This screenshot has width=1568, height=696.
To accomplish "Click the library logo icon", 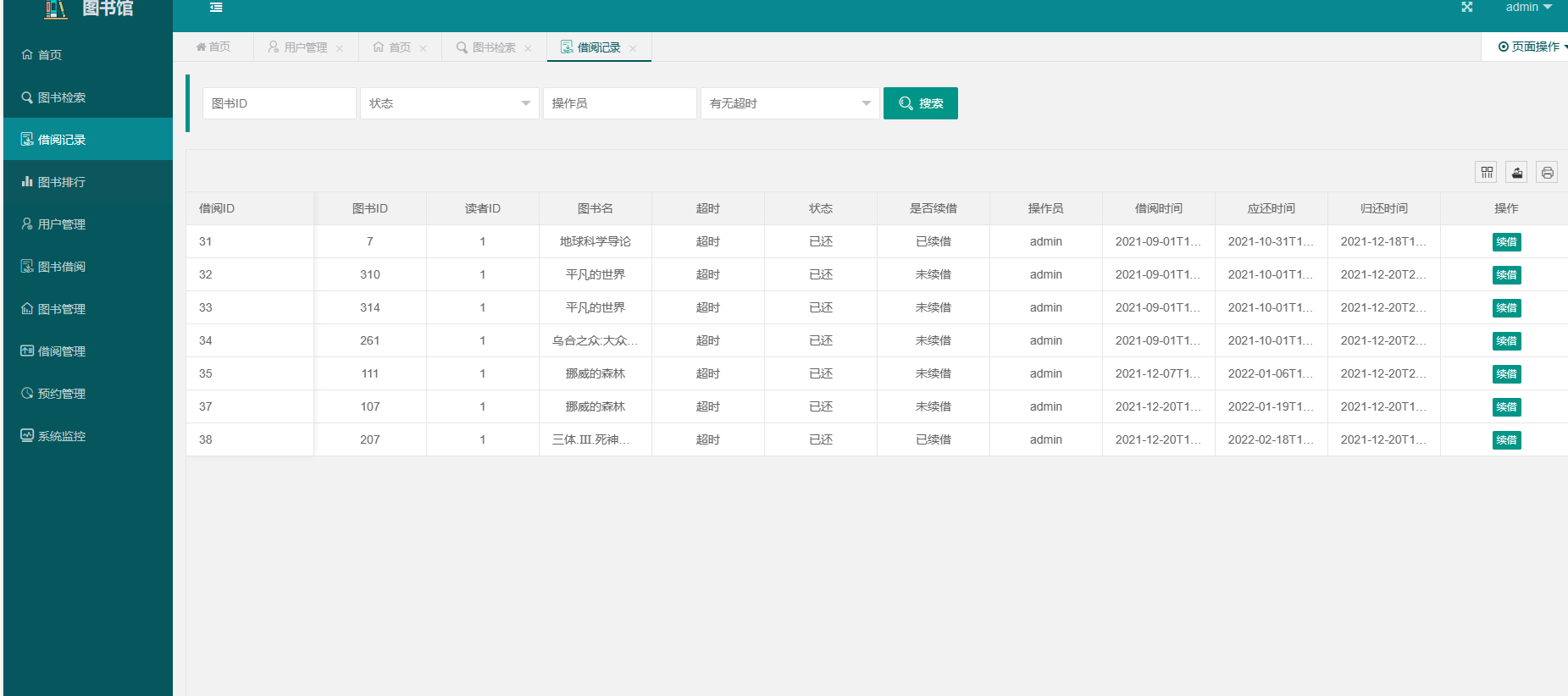I will pyautogui.click(x=56, y=8).
